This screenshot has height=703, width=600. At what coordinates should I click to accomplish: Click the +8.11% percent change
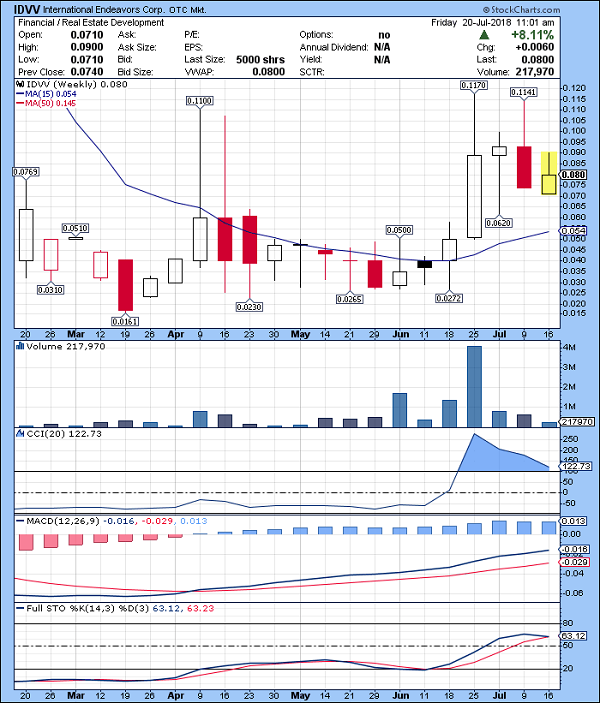(x=533, y=35)
